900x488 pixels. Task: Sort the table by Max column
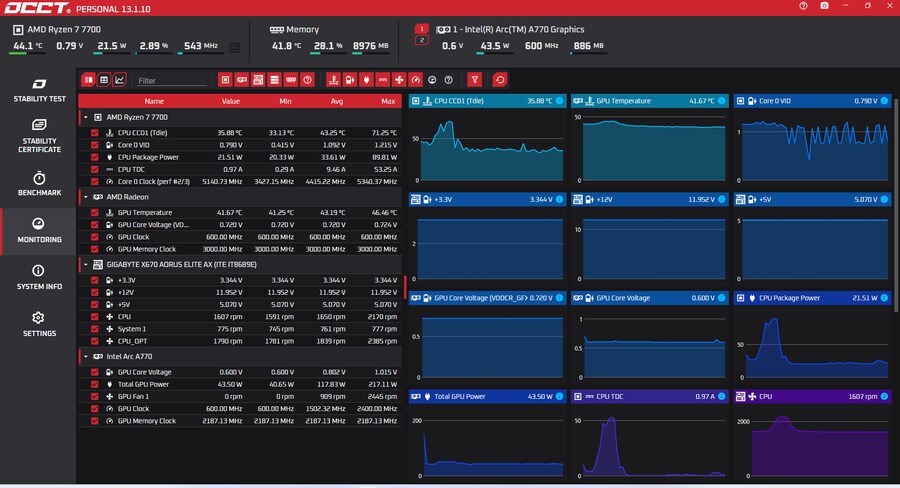coord(388,101)
